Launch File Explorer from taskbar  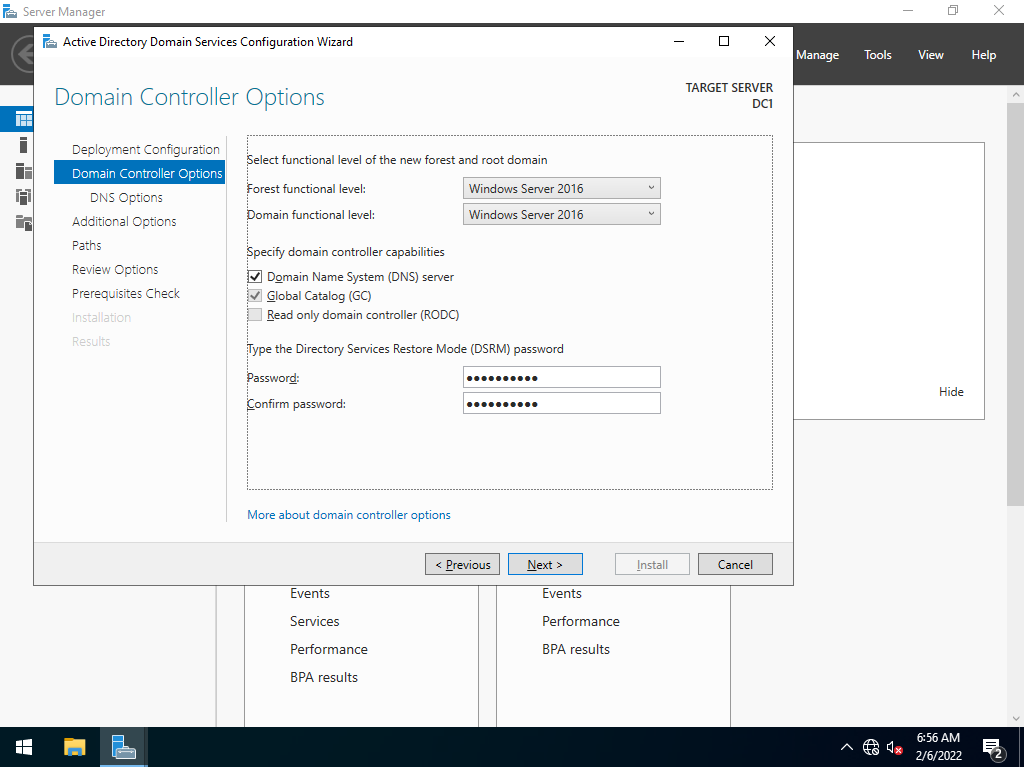74,747
